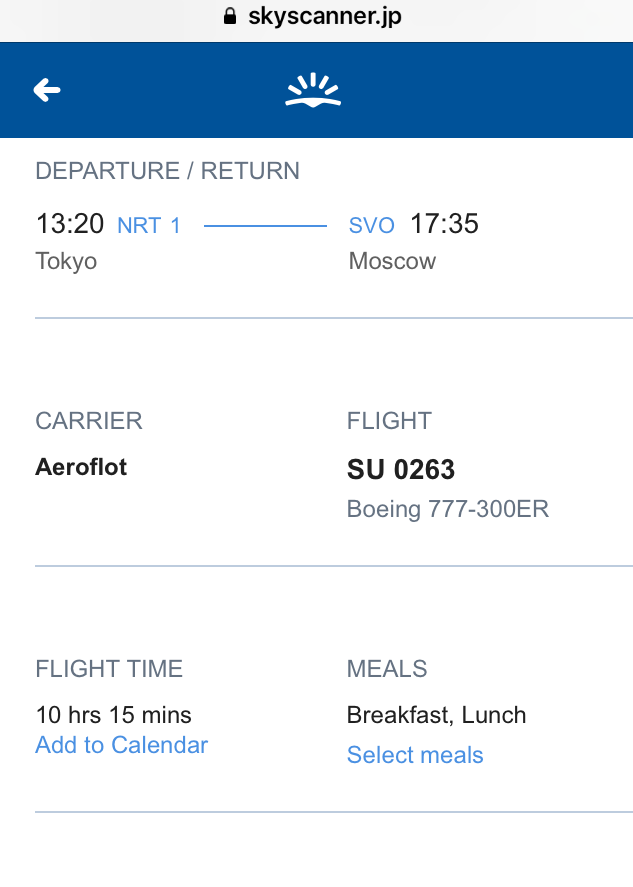The image size is (633, 887).
Task: Tap the Departure / Return heading
Action: point(167,171)
